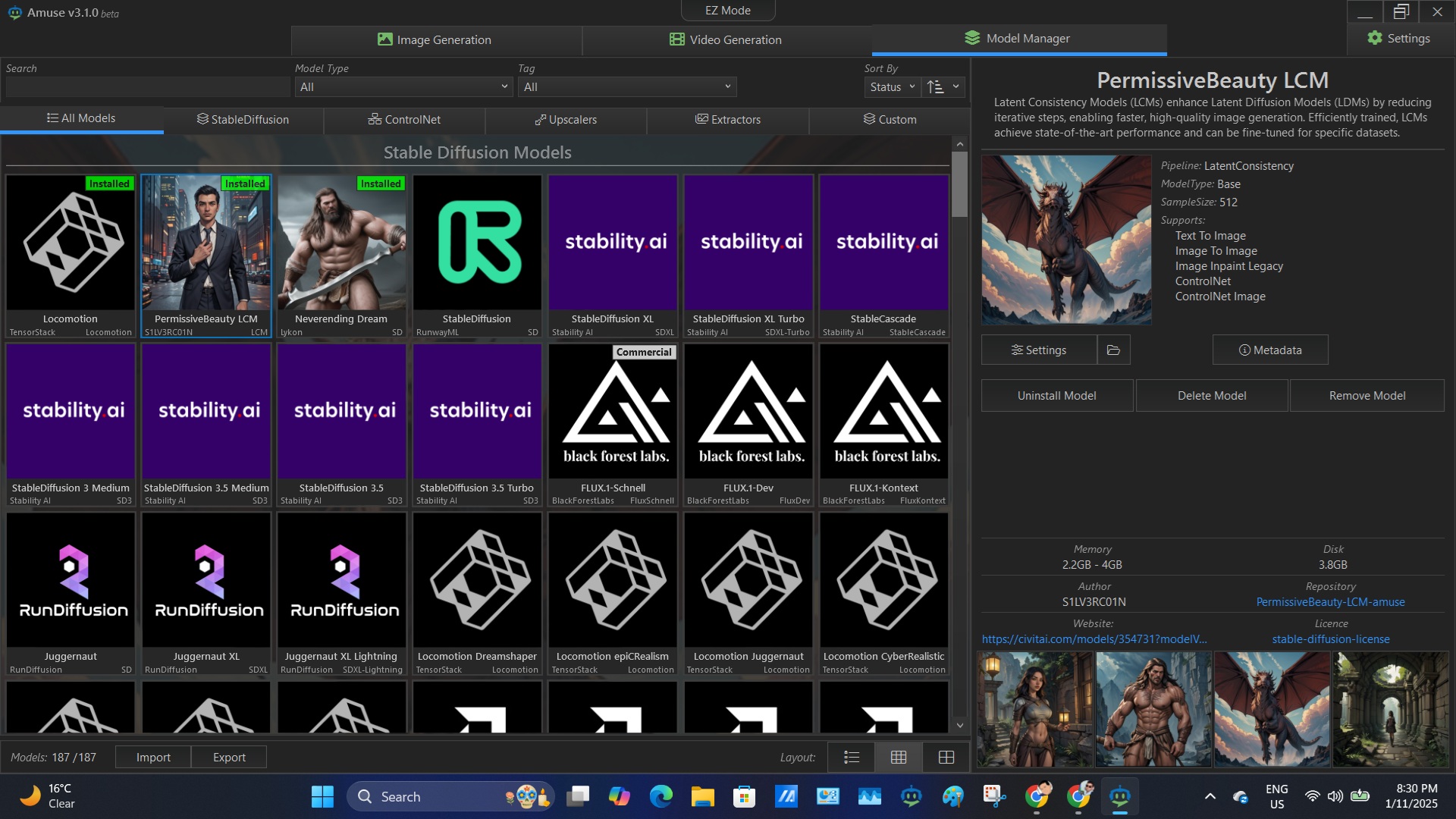Click the EZ Mode toggle
This screenshot has height=819, width=1456.
727,11
